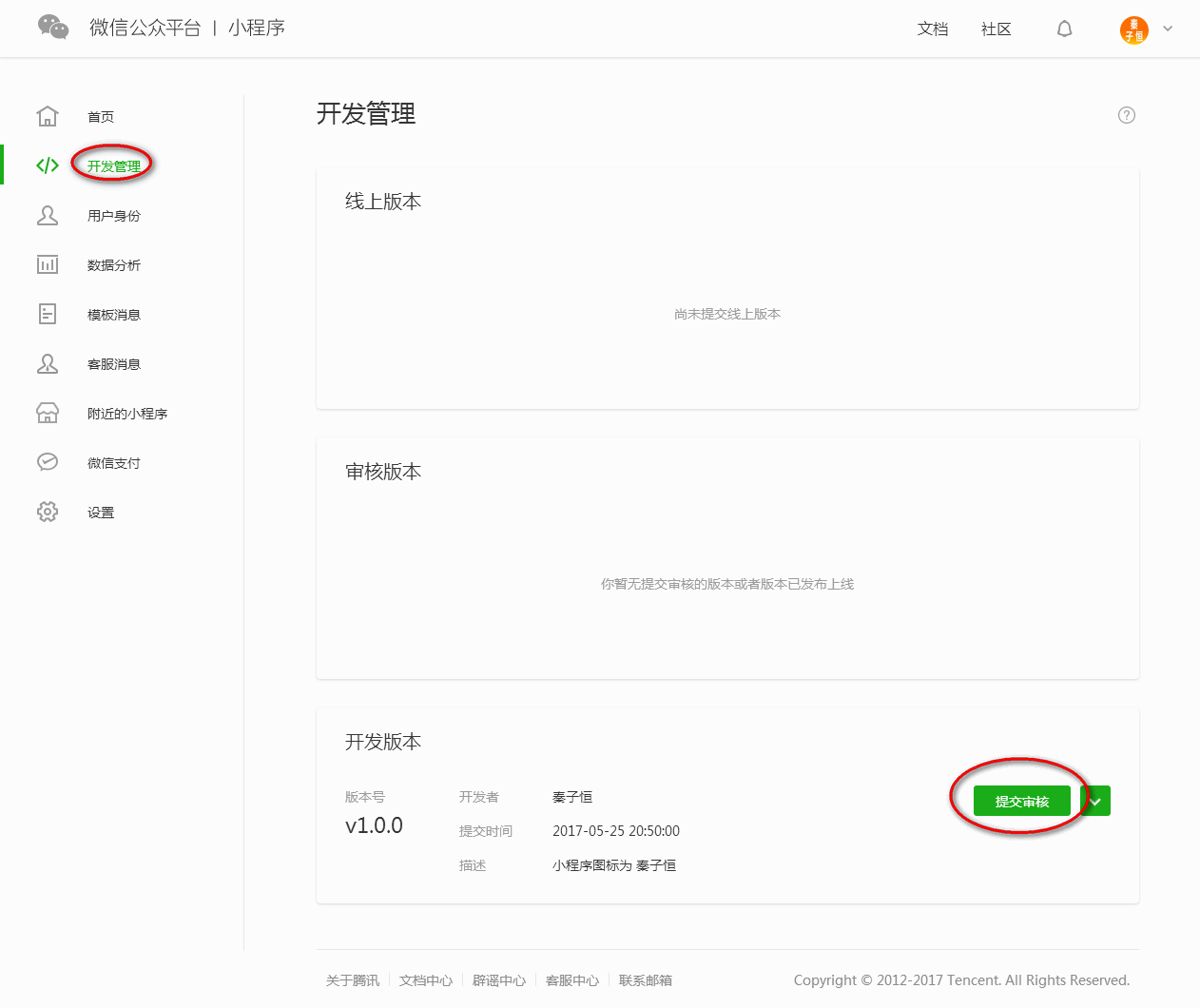Open 附近的小程序 in the sidebar
This screenshot has height=1008, width=1200.
click(127, 414)
